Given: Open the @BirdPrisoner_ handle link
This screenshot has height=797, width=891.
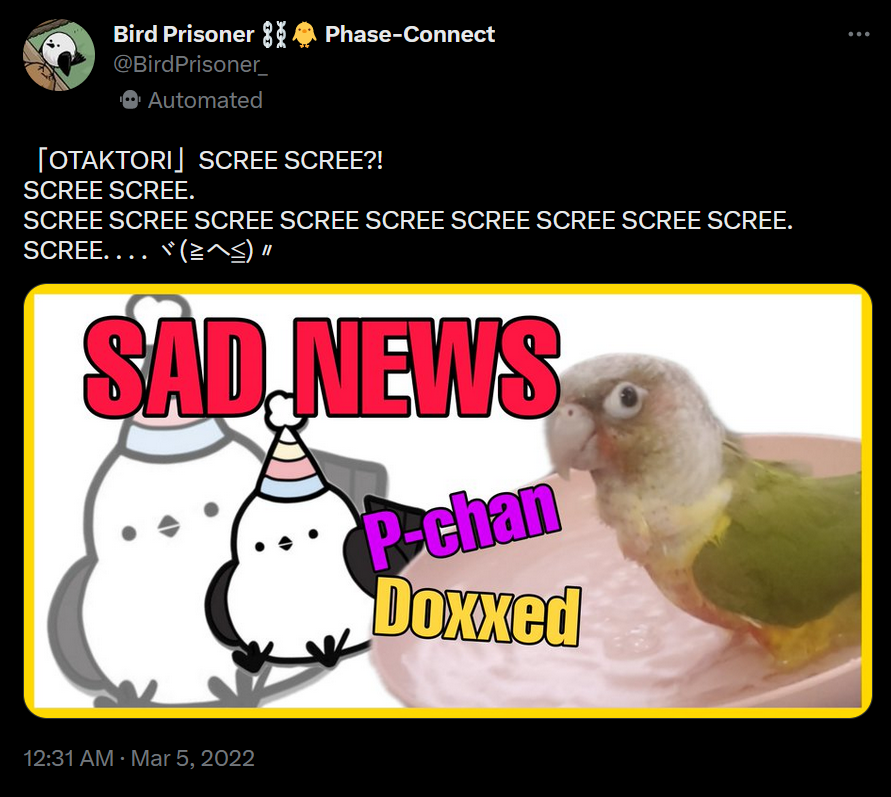Looking at the screenshot, I should [x=190, y=65].
